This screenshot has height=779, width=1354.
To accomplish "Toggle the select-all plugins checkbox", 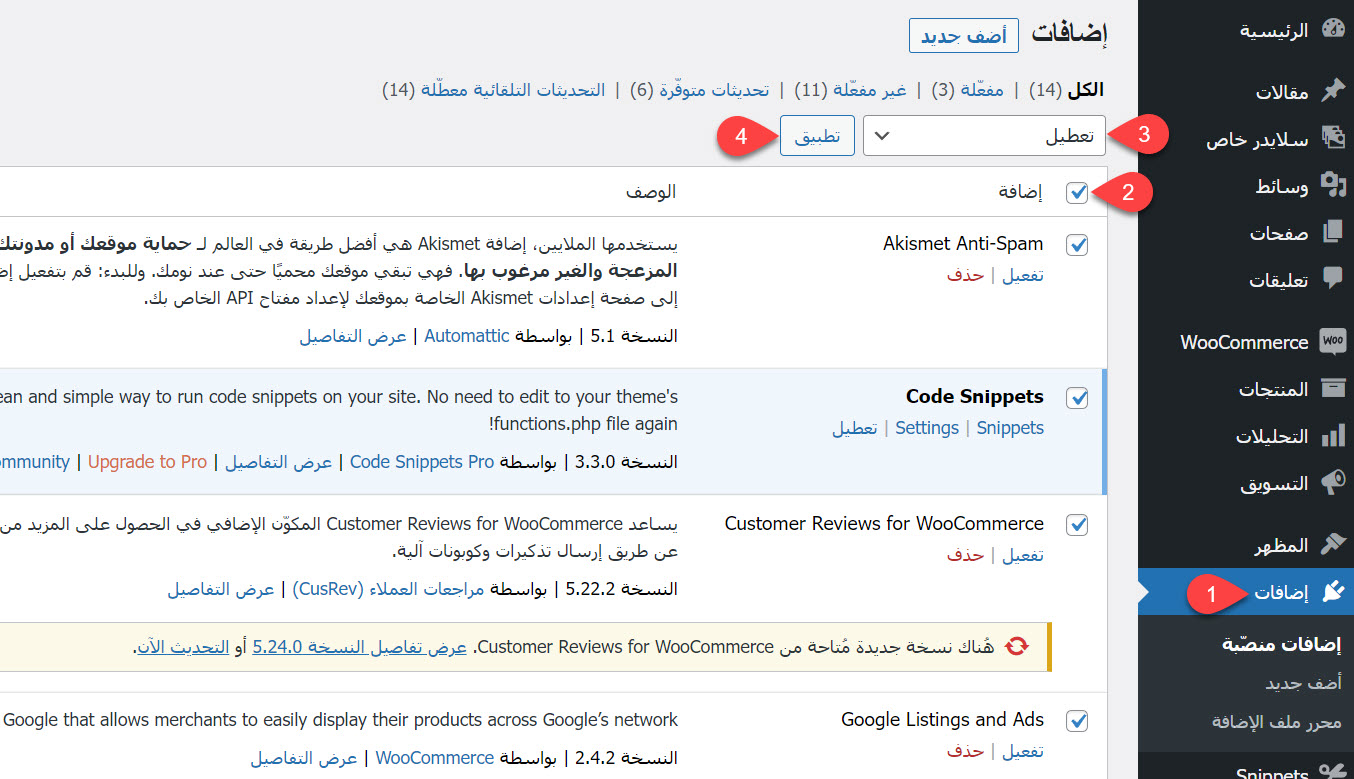I will [x=1077, y=193].
